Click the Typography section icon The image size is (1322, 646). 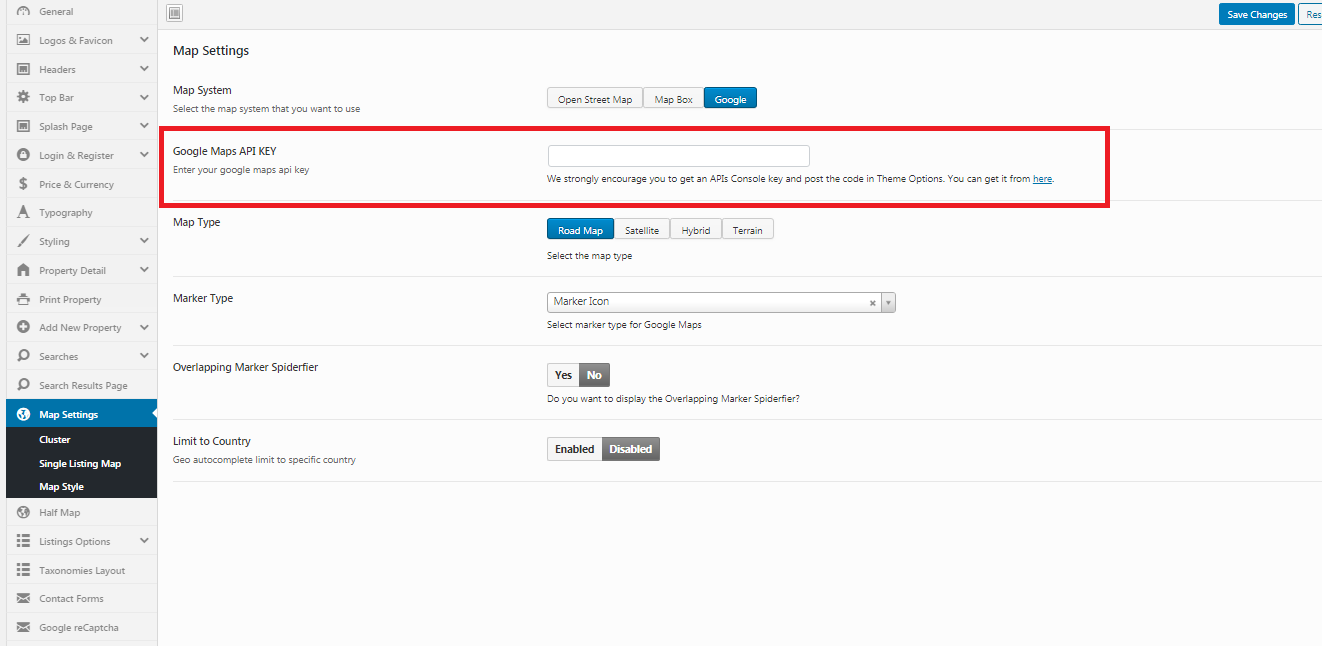point(24,212)
